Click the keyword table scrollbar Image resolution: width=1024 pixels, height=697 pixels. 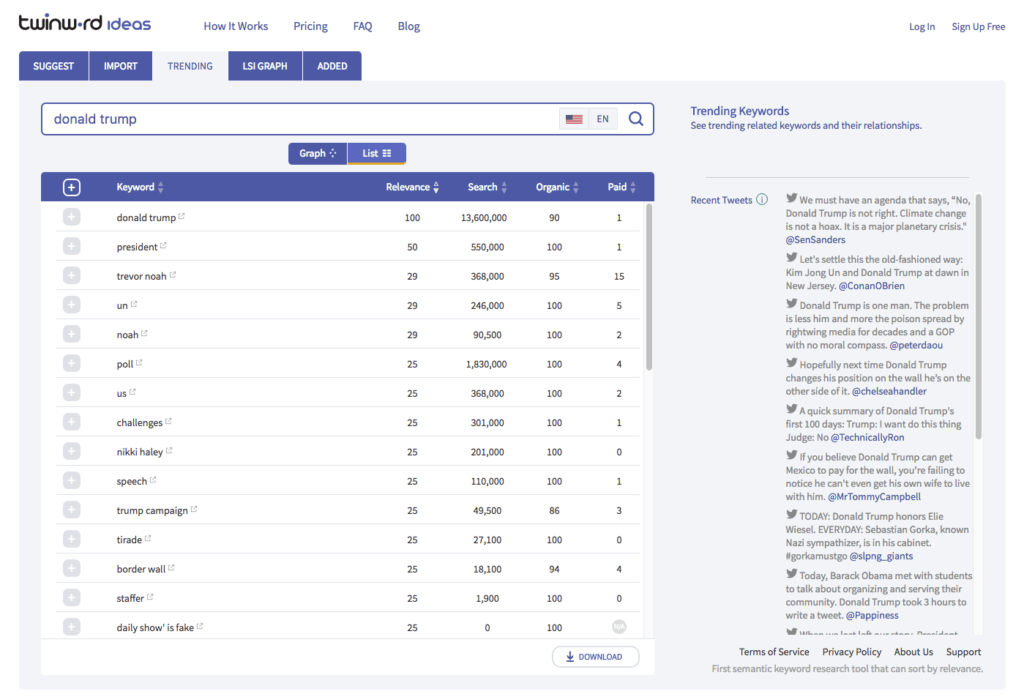(648, 287)
